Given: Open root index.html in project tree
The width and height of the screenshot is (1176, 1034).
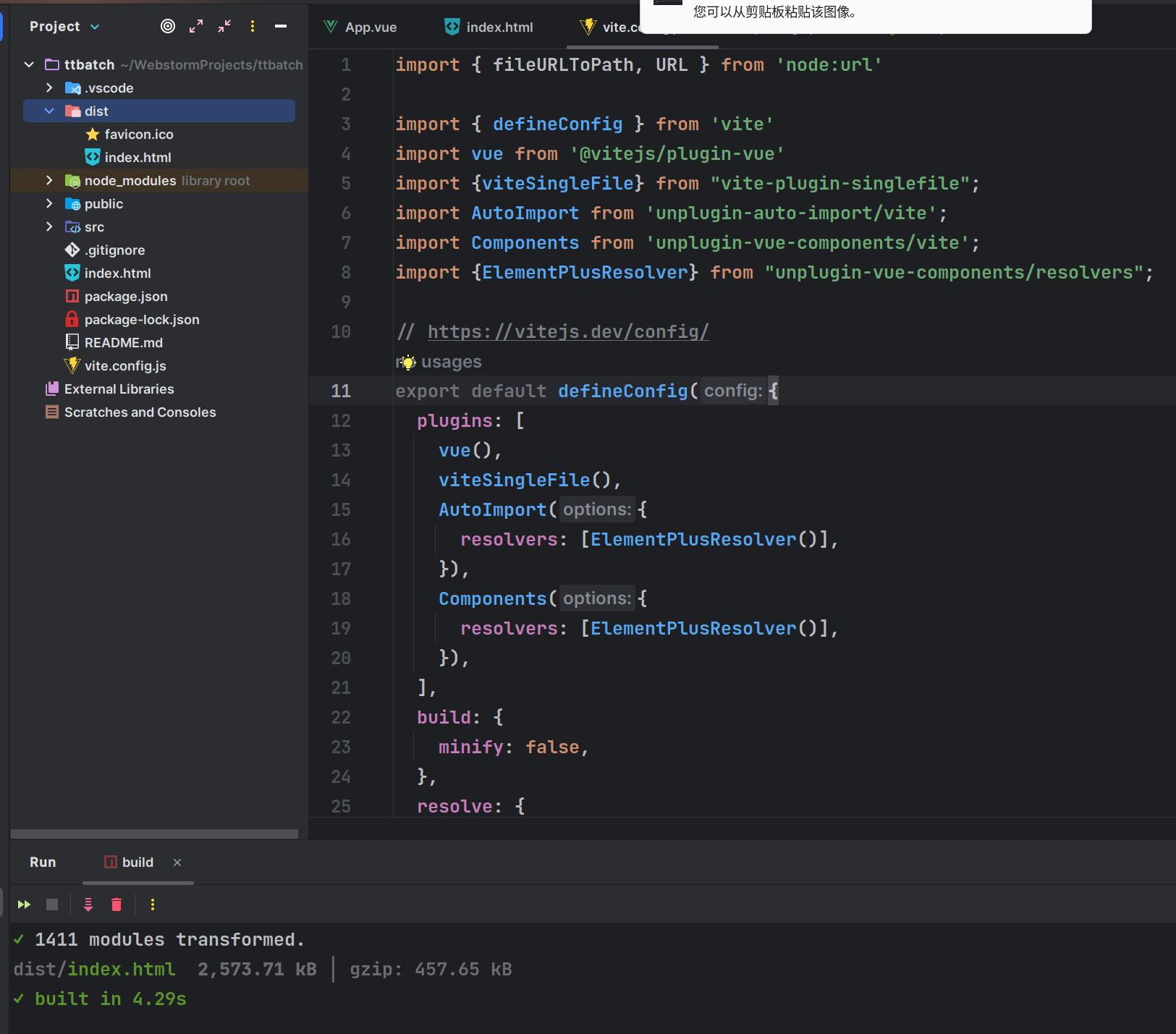Looking at the screenshot, I should click(117, 273).
